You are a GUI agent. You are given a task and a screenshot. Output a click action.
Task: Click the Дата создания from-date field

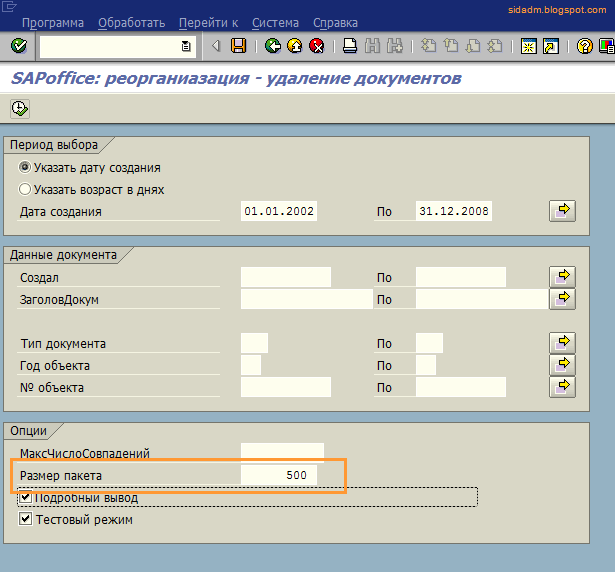tap(279, 211)
